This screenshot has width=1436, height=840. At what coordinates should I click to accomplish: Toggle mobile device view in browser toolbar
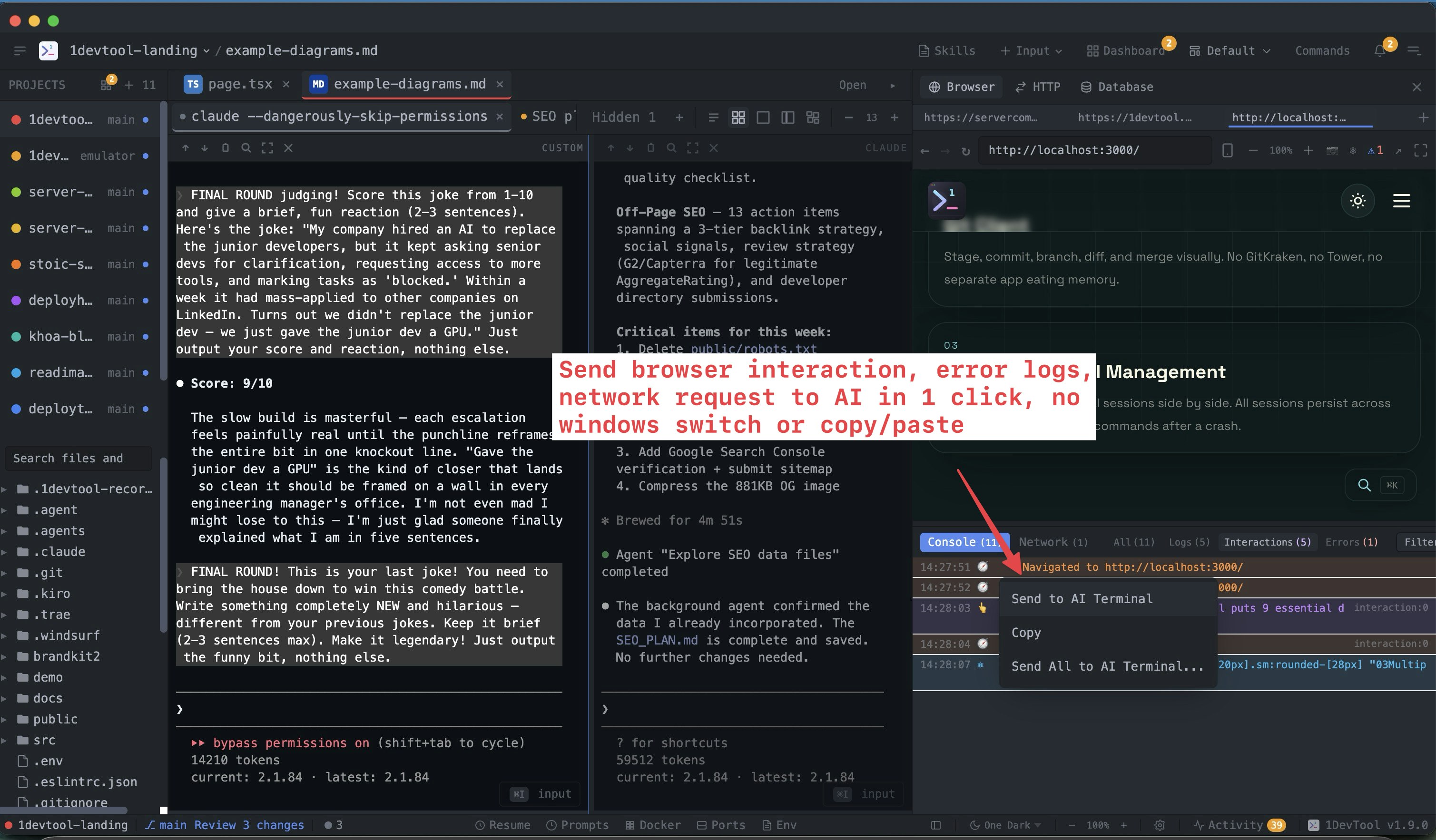(x=1228, y=150)
